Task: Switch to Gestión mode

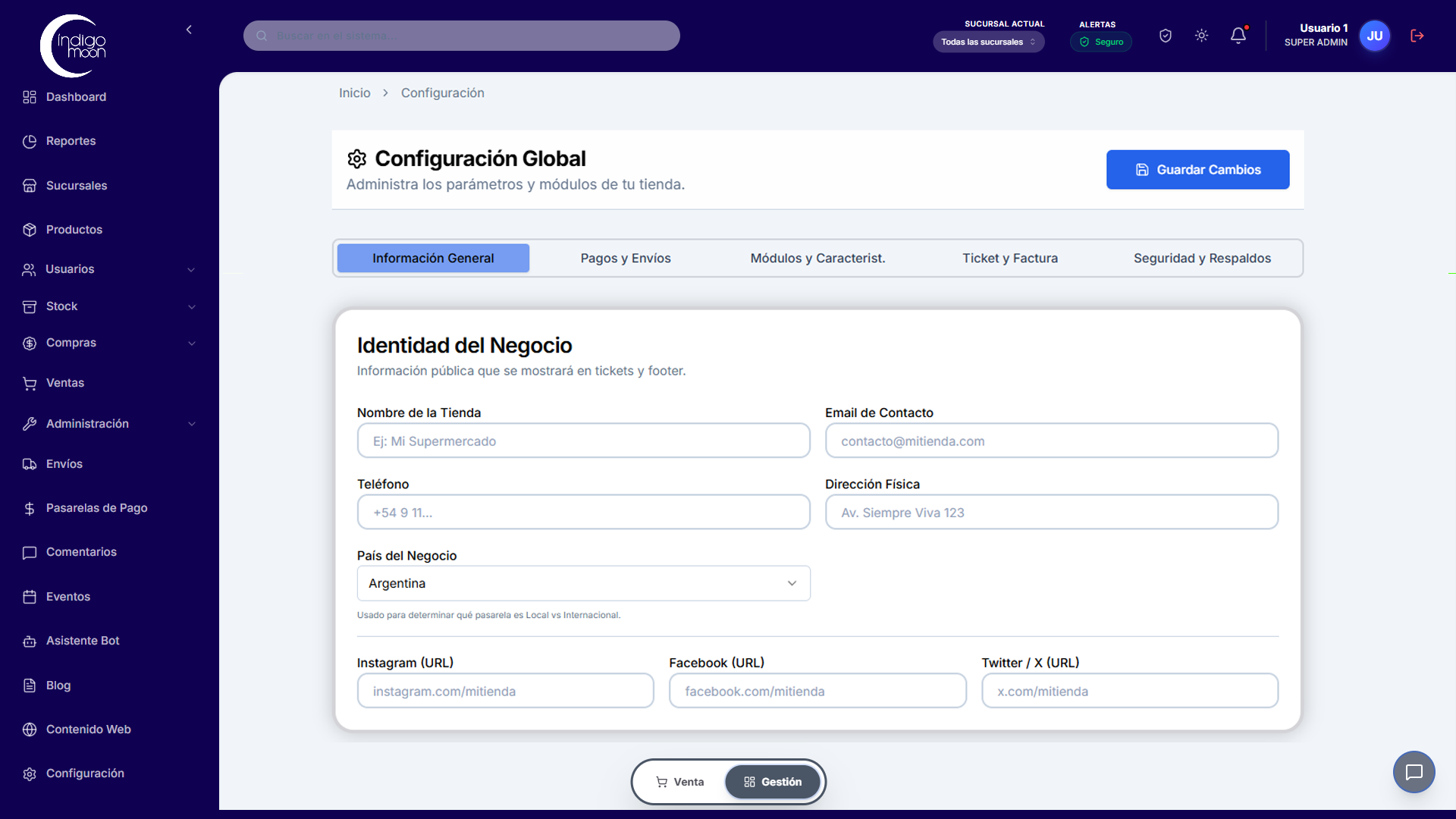Action: pyautogui.click(x=773, y=781)
